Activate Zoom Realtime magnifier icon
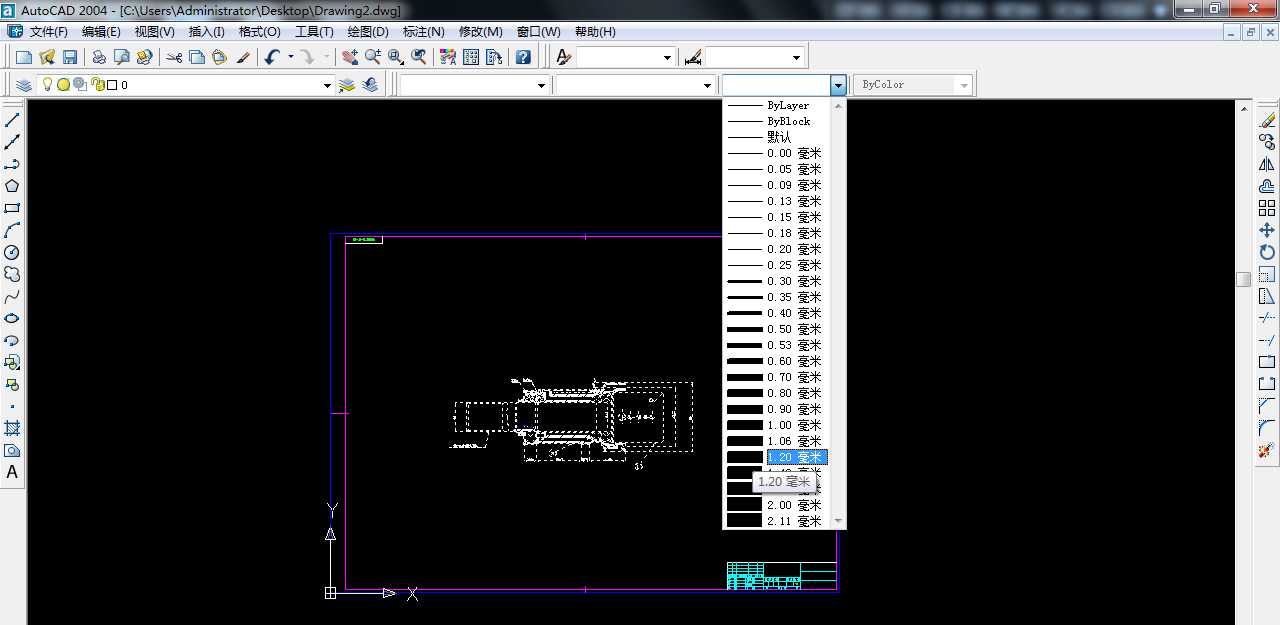 [x=372, y=57]
